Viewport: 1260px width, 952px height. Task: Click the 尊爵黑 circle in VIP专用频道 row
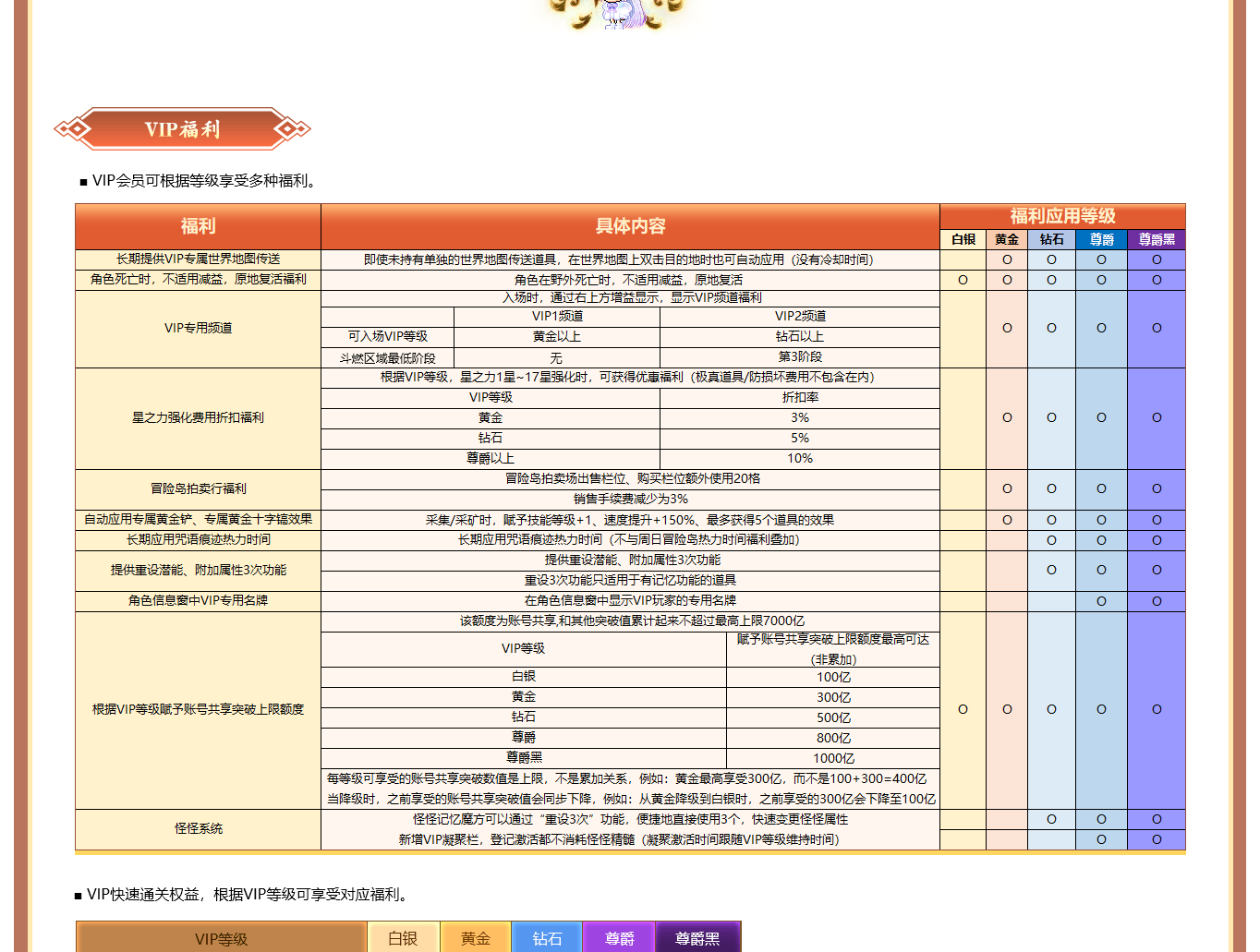click(x=1157, y=328)
